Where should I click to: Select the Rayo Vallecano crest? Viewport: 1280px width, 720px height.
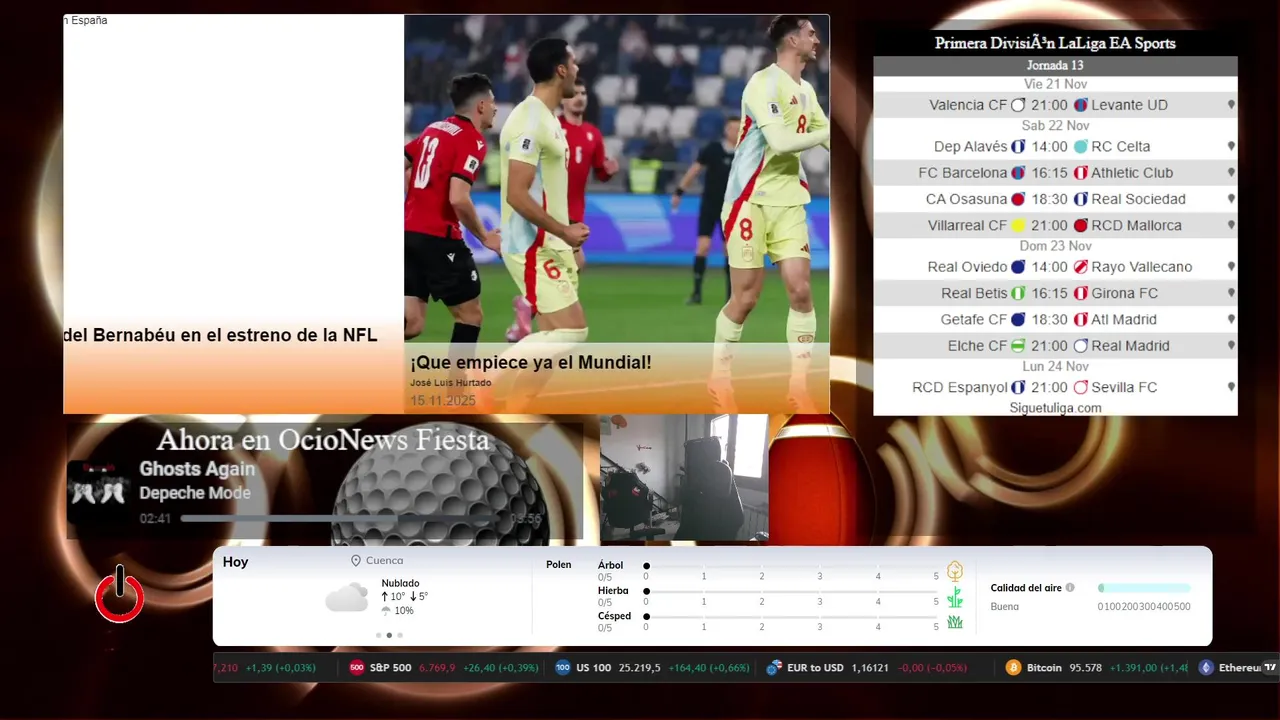point(1080,267)
